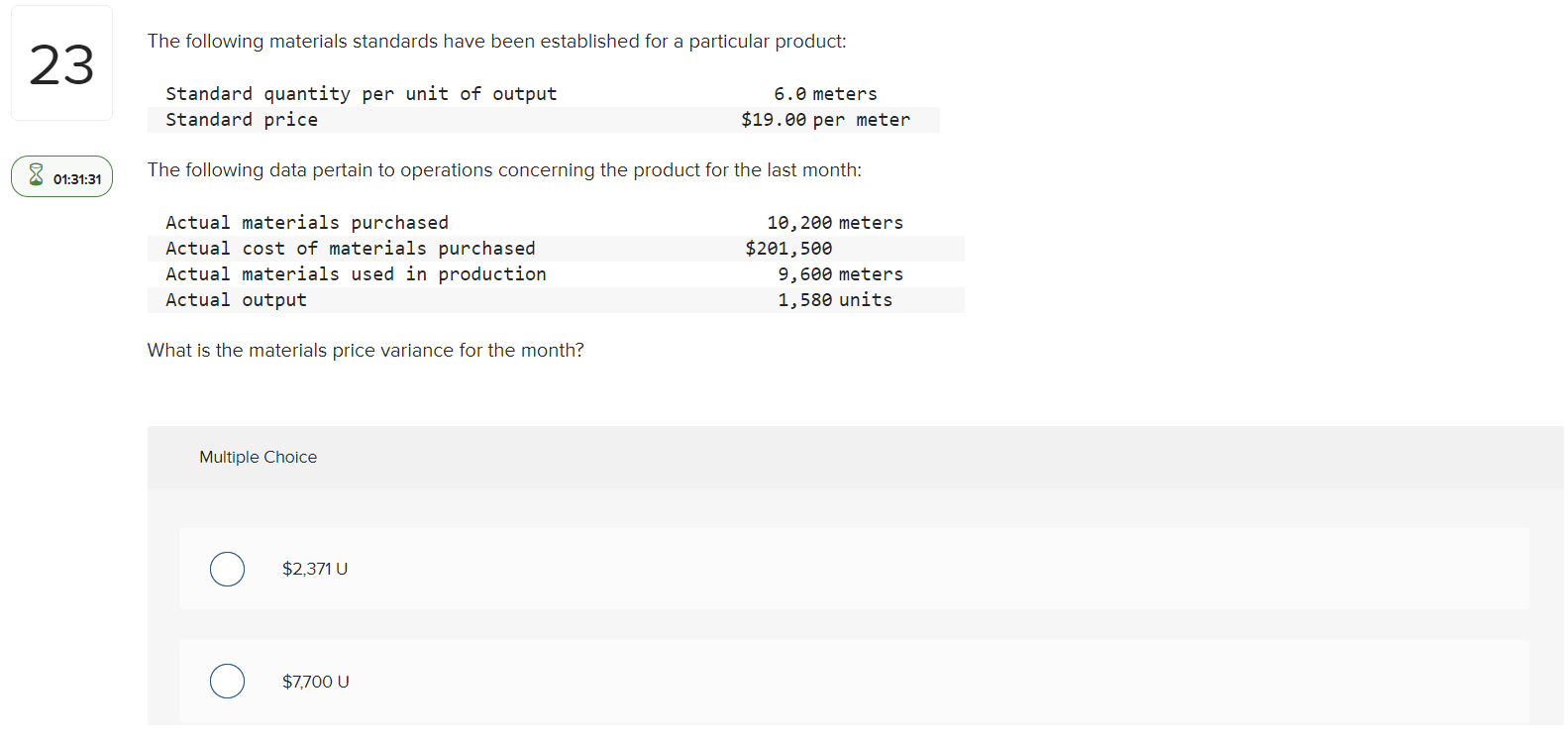Click the question number 23 box
Screen dimensions: 1568x744
tap(61, 62)
